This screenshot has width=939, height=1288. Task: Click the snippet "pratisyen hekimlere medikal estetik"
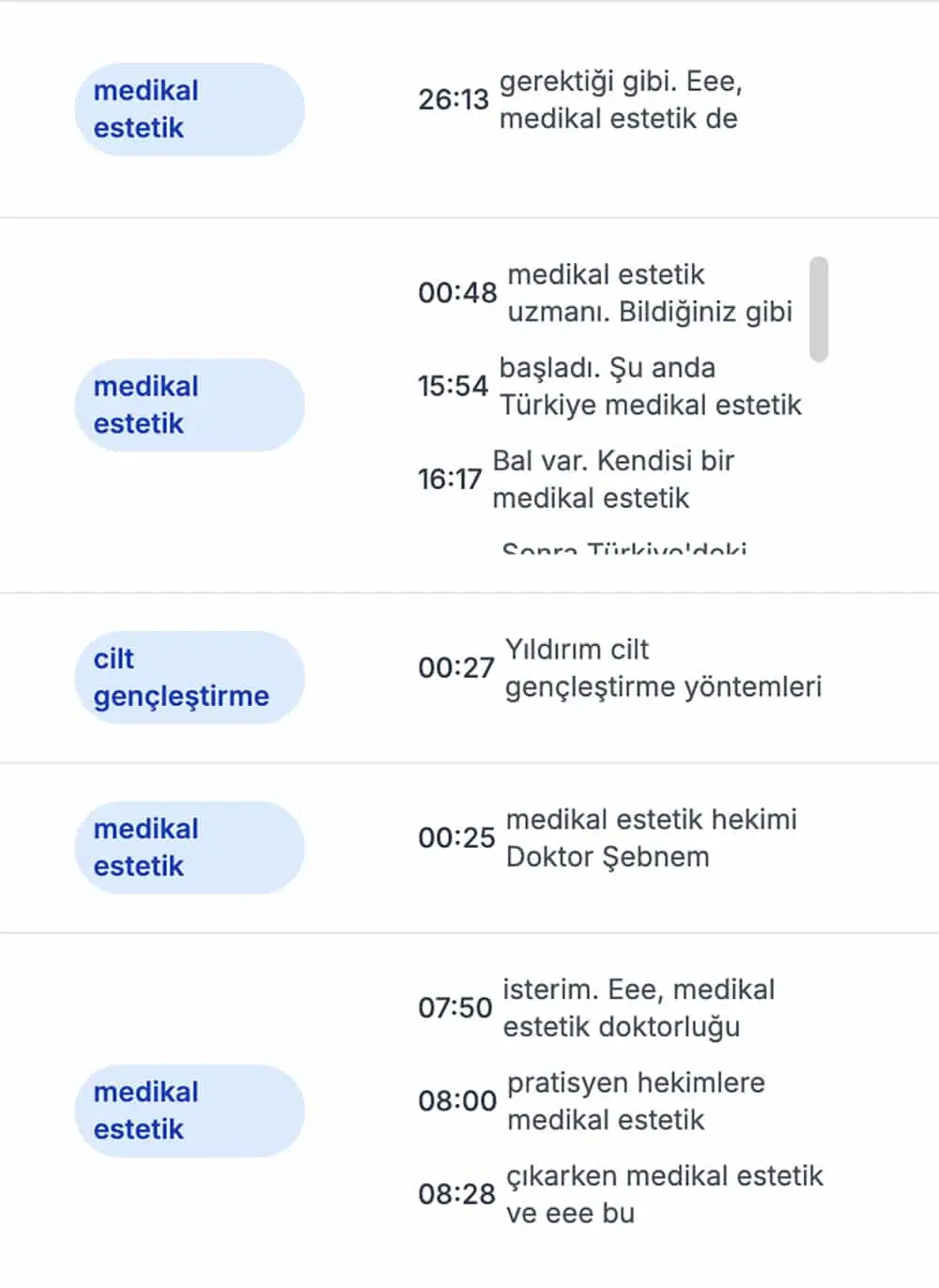[636, 1101]
